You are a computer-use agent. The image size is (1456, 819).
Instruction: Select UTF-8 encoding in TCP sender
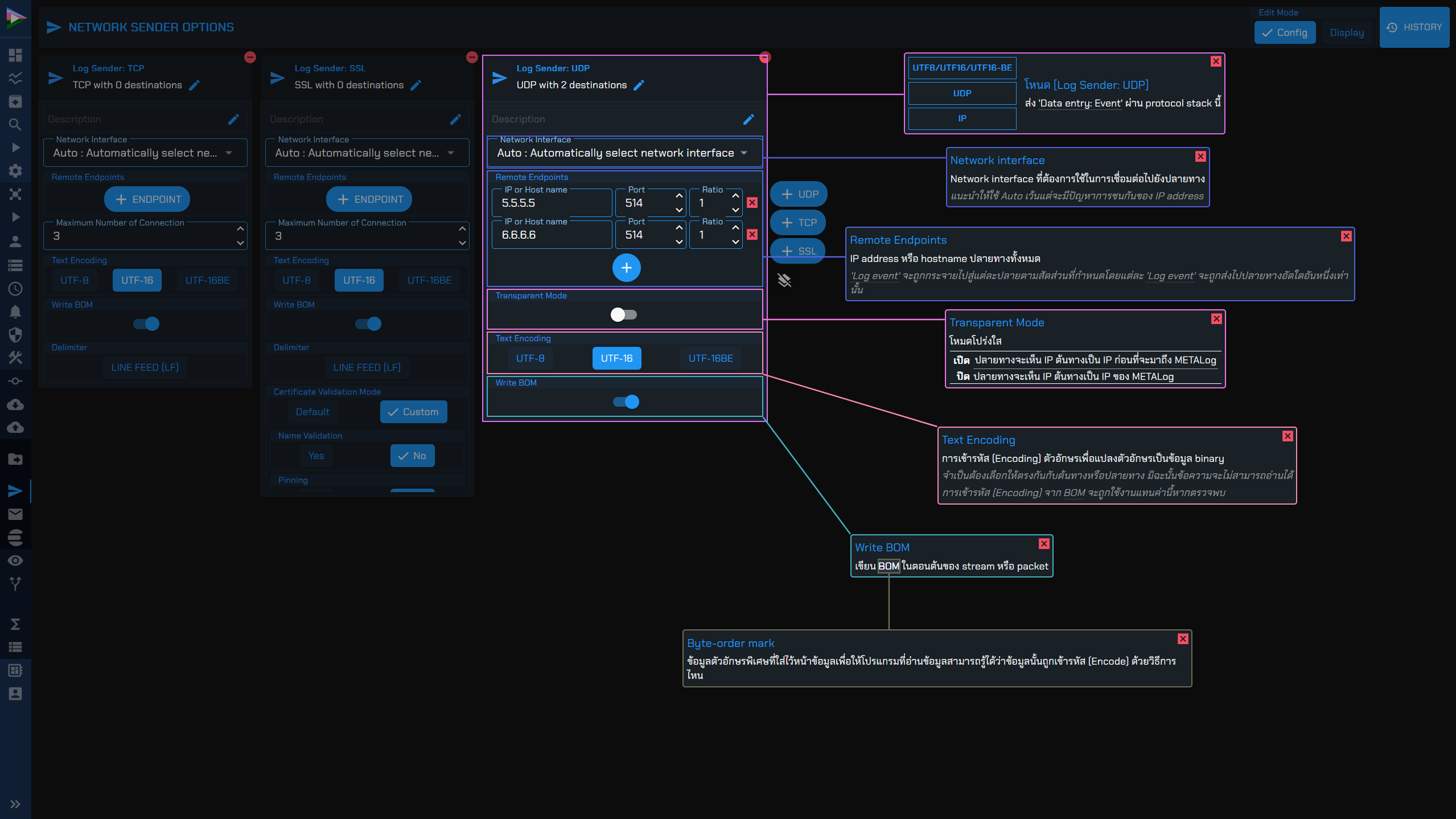[75, 280]
